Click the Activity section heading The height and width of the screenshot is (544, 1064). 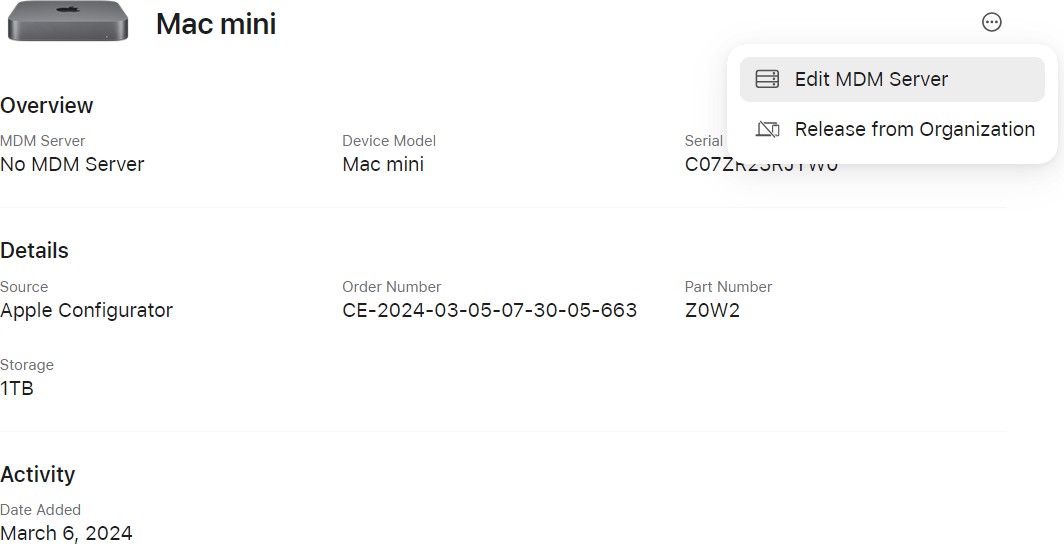pos(38,474)
